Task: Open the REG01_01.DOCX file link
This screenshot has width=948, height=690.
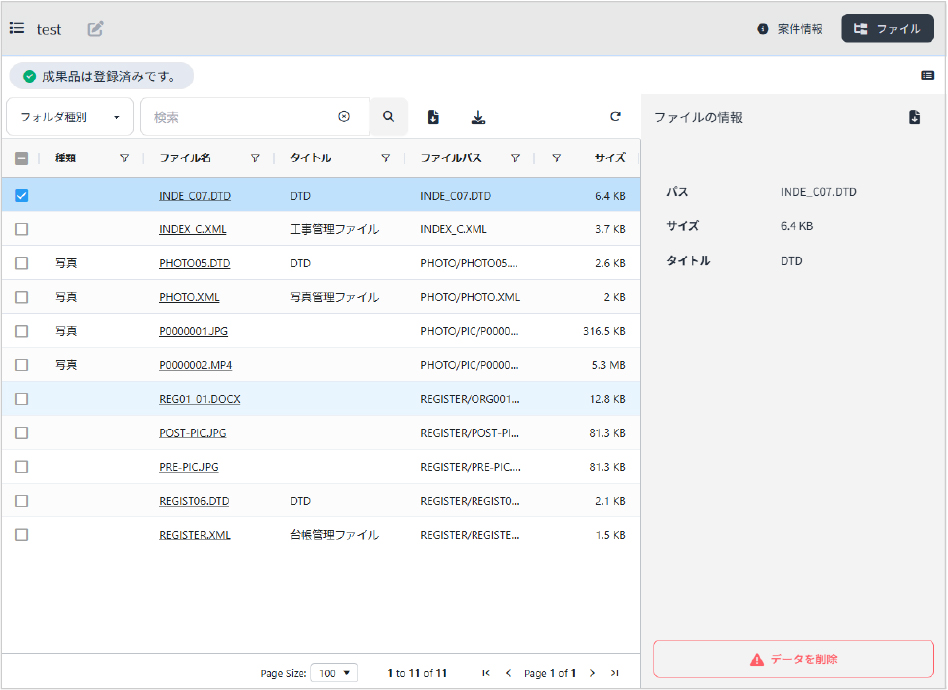Action: point(200,399)
